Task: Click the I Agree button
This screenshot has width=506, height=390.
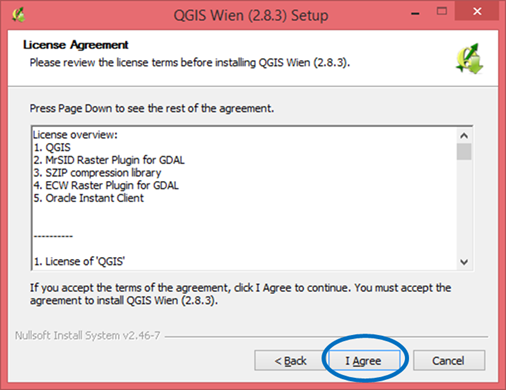Action: tap(364, 360)
